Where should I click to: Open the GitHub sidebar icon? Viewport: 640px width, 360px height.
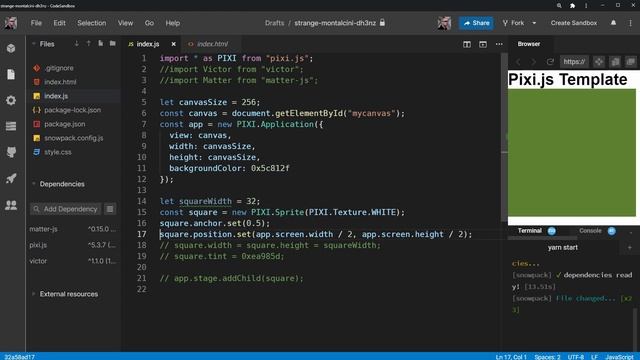click(11, 152)
